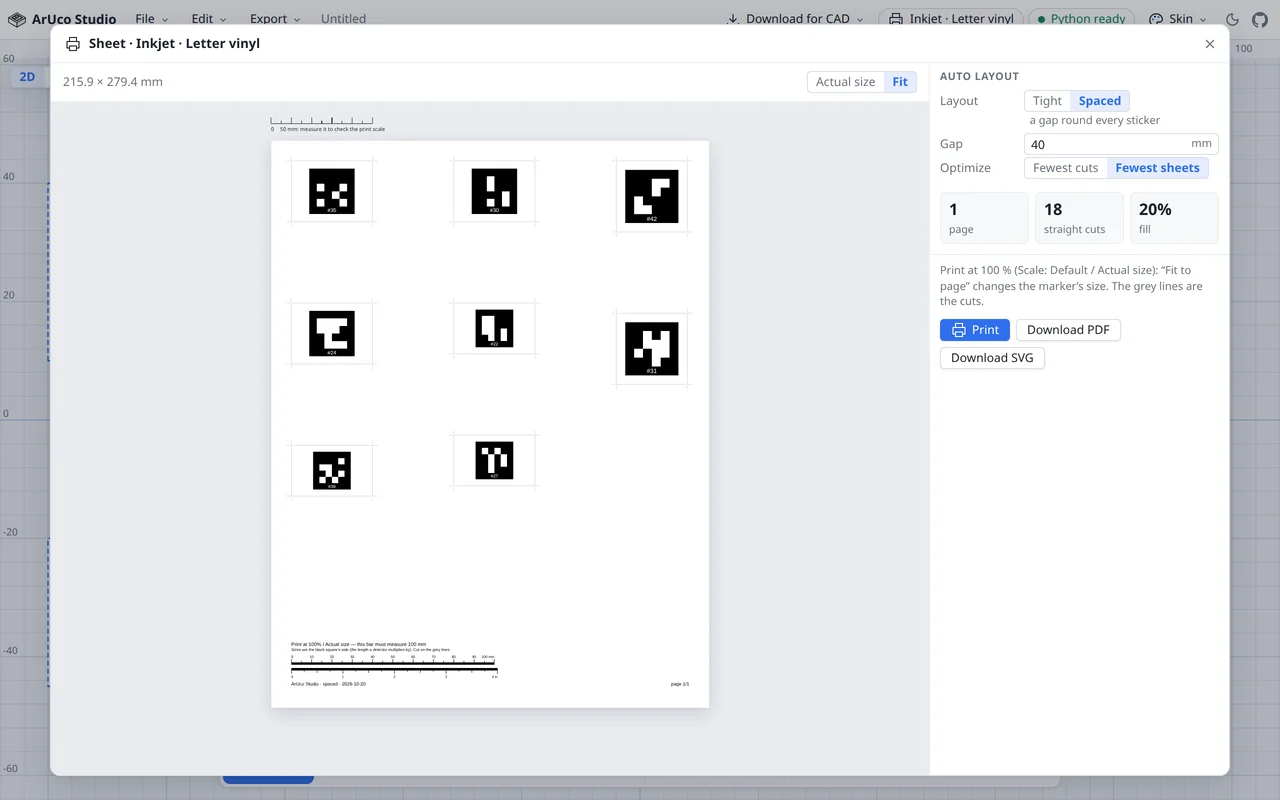Switch preview to Actual size

(x=845, y=82)
